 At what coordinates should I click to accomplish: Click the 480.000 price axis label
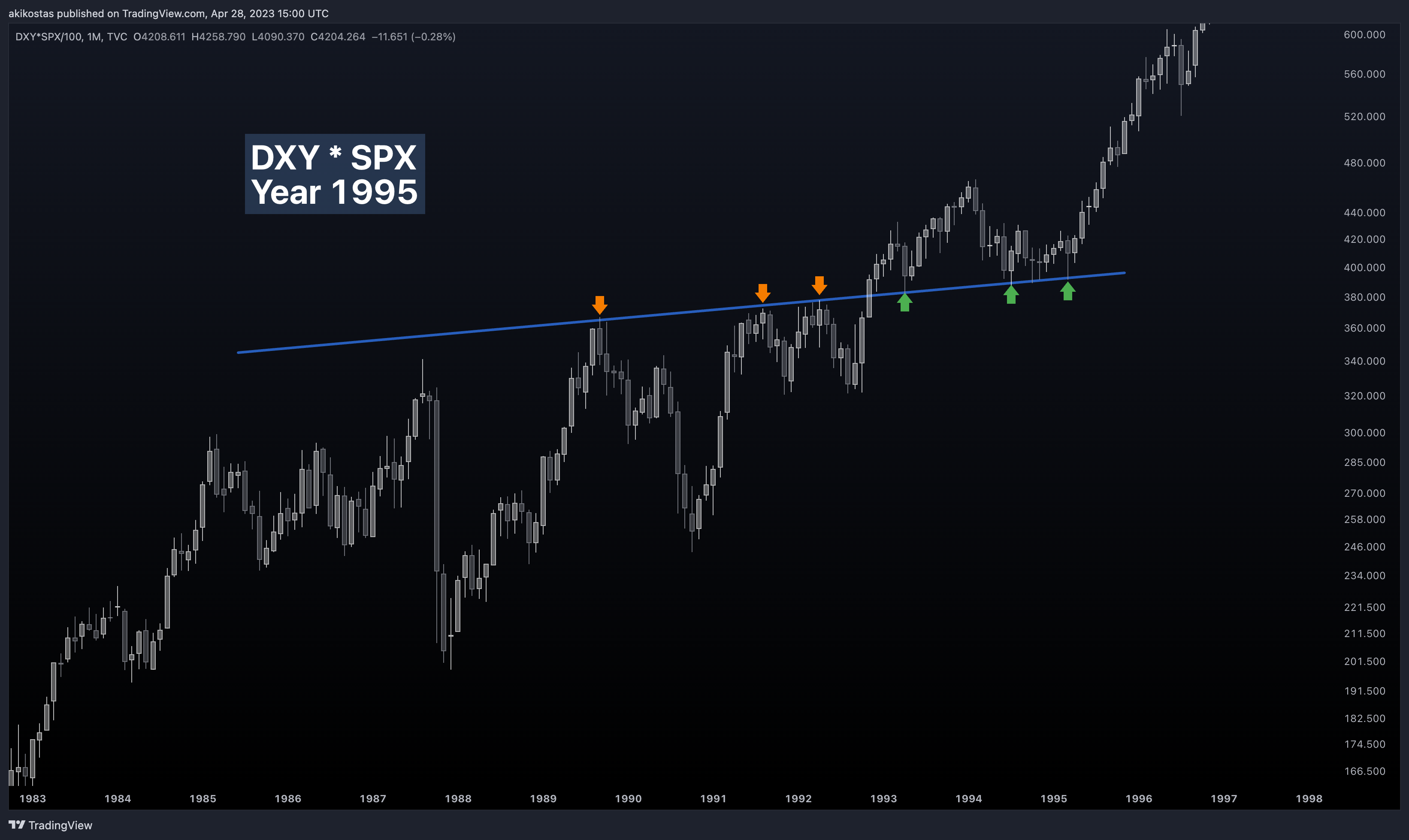[1364, 163]
